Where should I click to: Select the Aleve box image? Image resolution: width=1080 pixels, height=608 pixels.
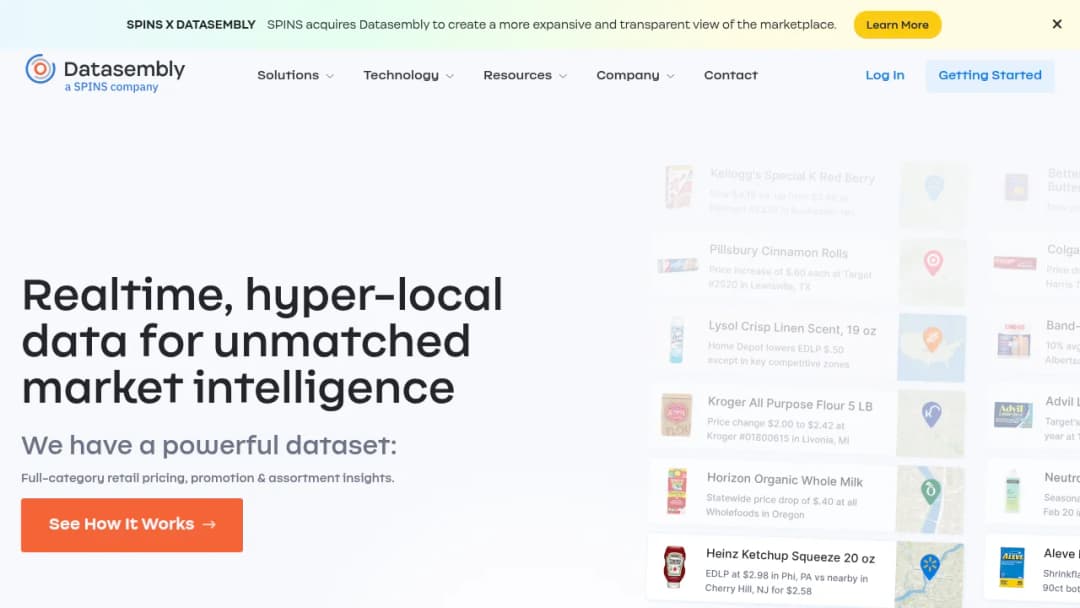click(1012, 567)
